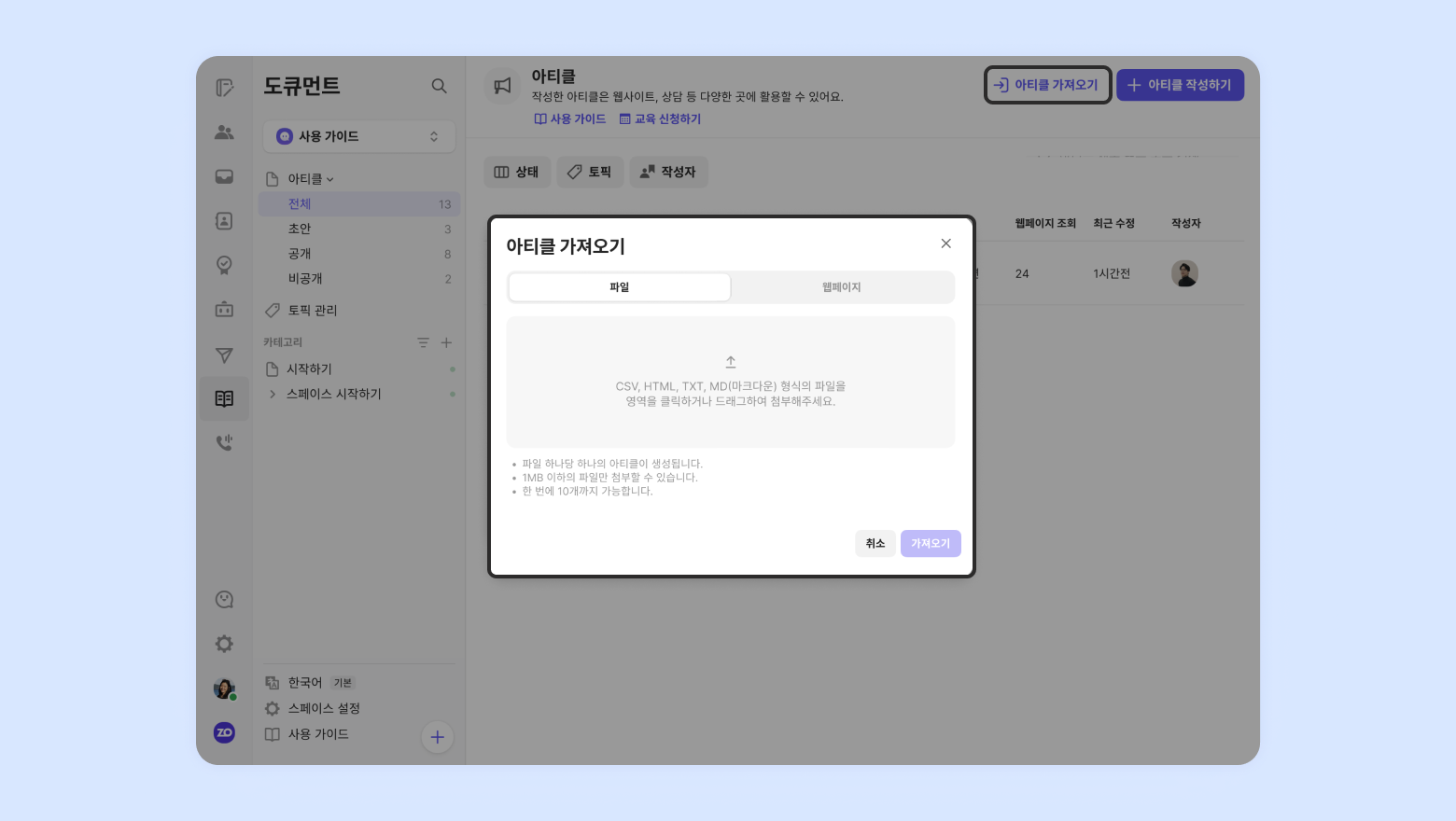Click the 아티클 작성하기 button
Screen dimensions: 1456x821
[1180, 85]
